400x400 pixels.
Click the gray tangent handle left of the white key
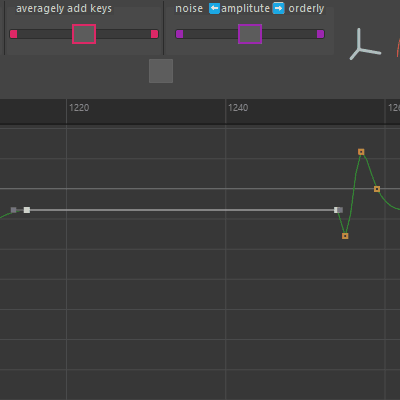pyautogui.click(x=14, y=210)
